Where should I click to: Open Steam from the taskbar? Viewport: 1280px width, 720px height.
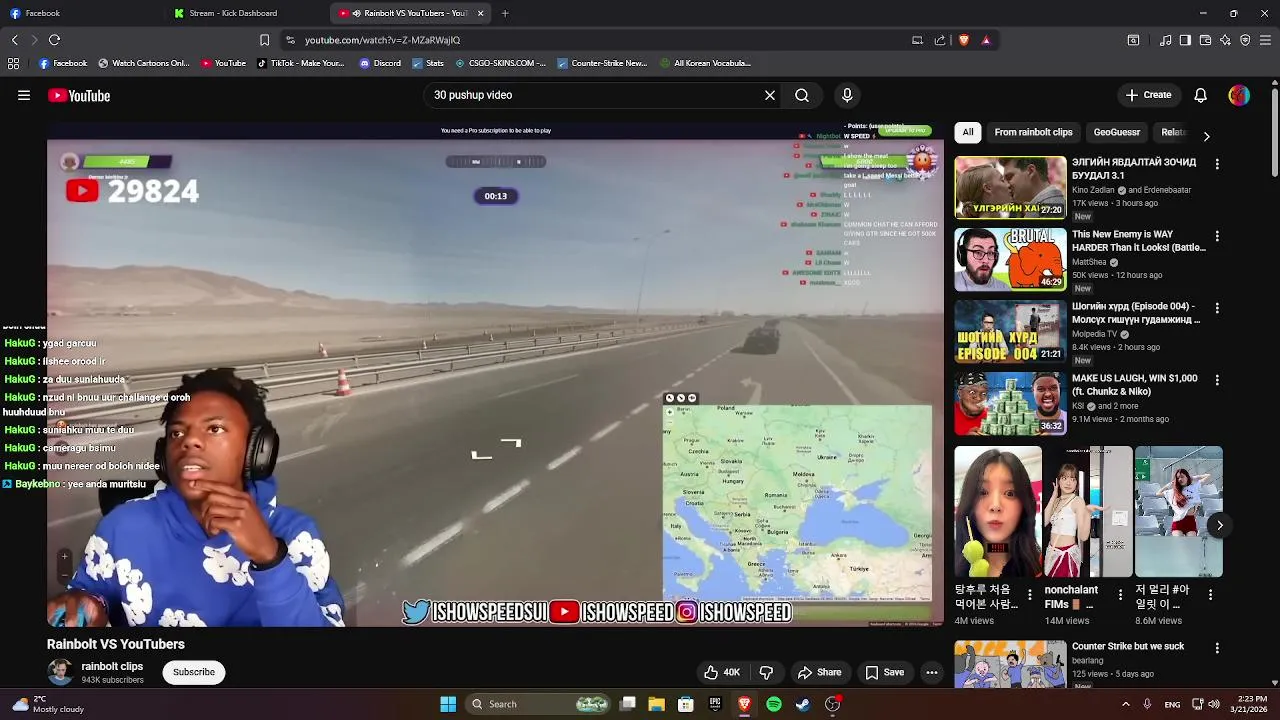coord(803,704)
